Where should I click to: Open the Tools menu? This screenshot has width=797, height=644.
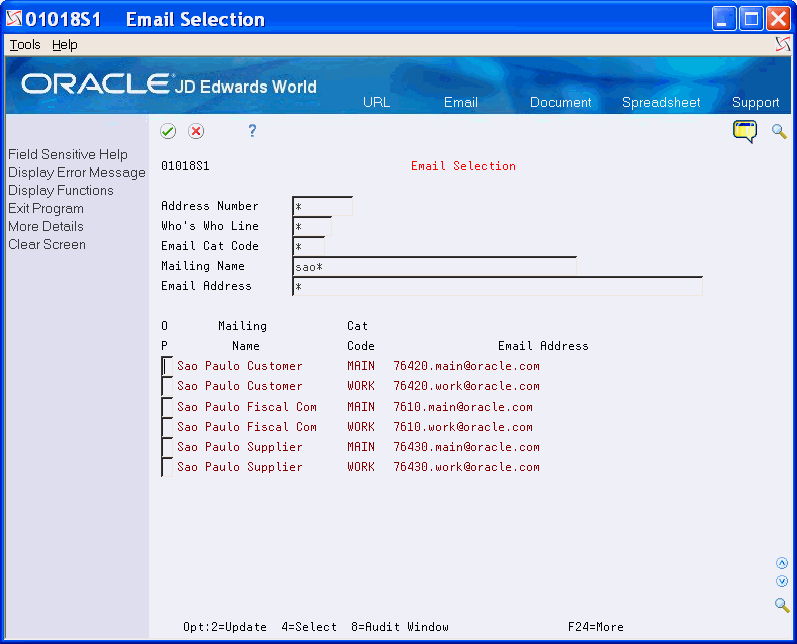coord(25,45)
